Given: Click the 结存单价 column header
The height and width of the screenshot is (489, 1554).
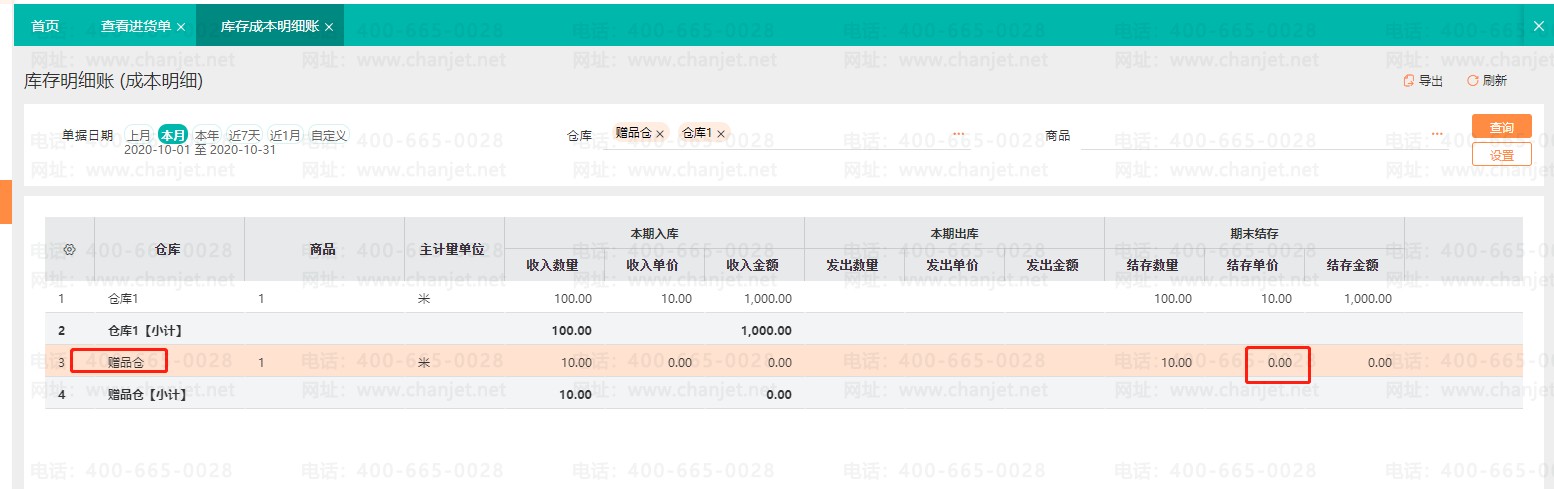Looking at the screenshot, I should click(1254, 265).
